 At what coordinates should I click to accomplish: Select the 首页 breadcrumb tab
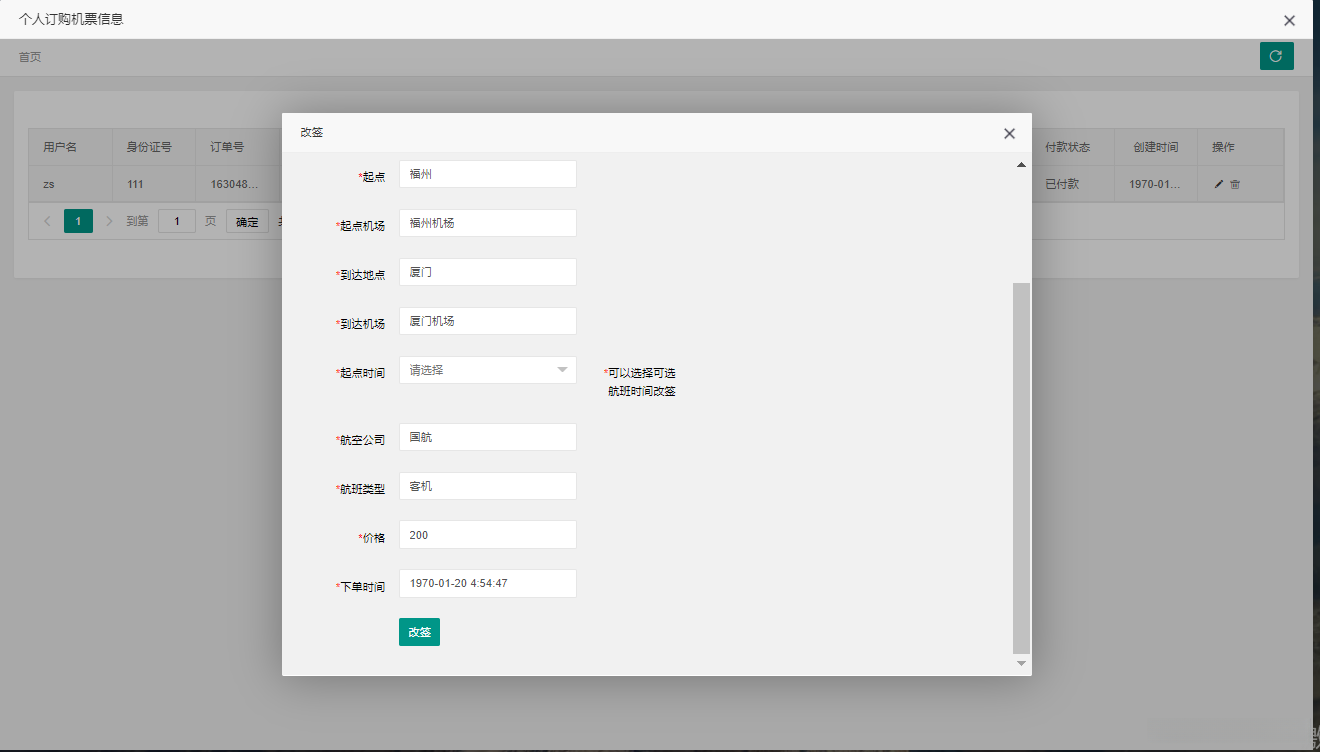coord(30,57)
